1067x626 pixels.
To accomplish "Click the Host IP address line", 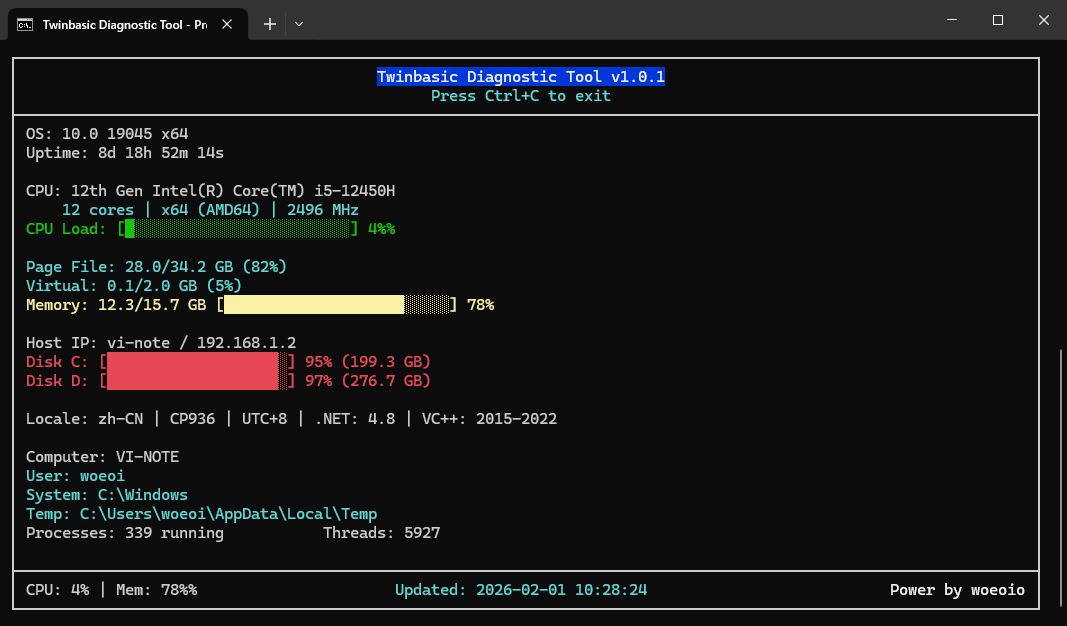I will (161, 343).
